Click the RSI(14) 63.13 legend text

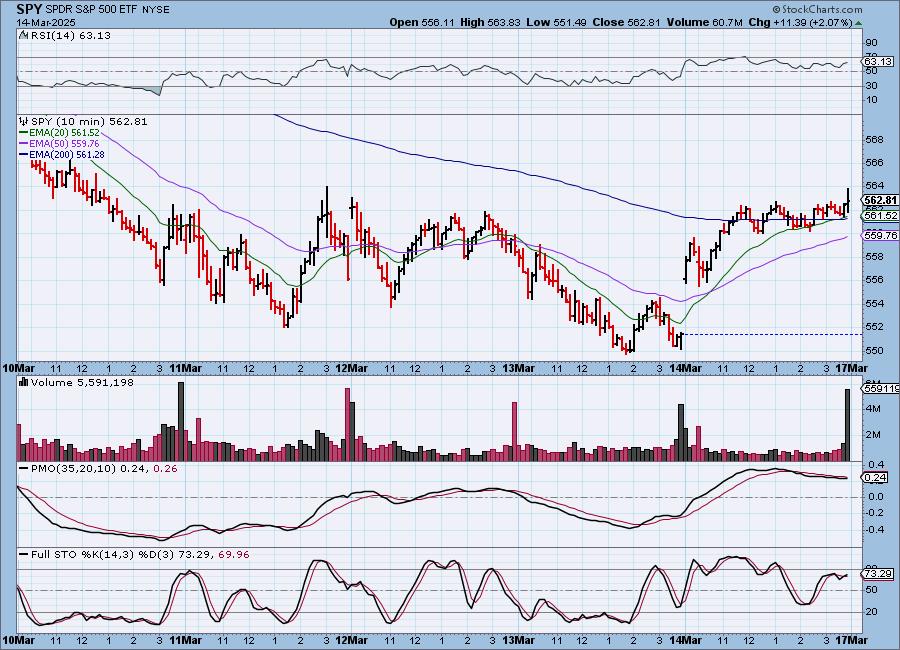70,35
